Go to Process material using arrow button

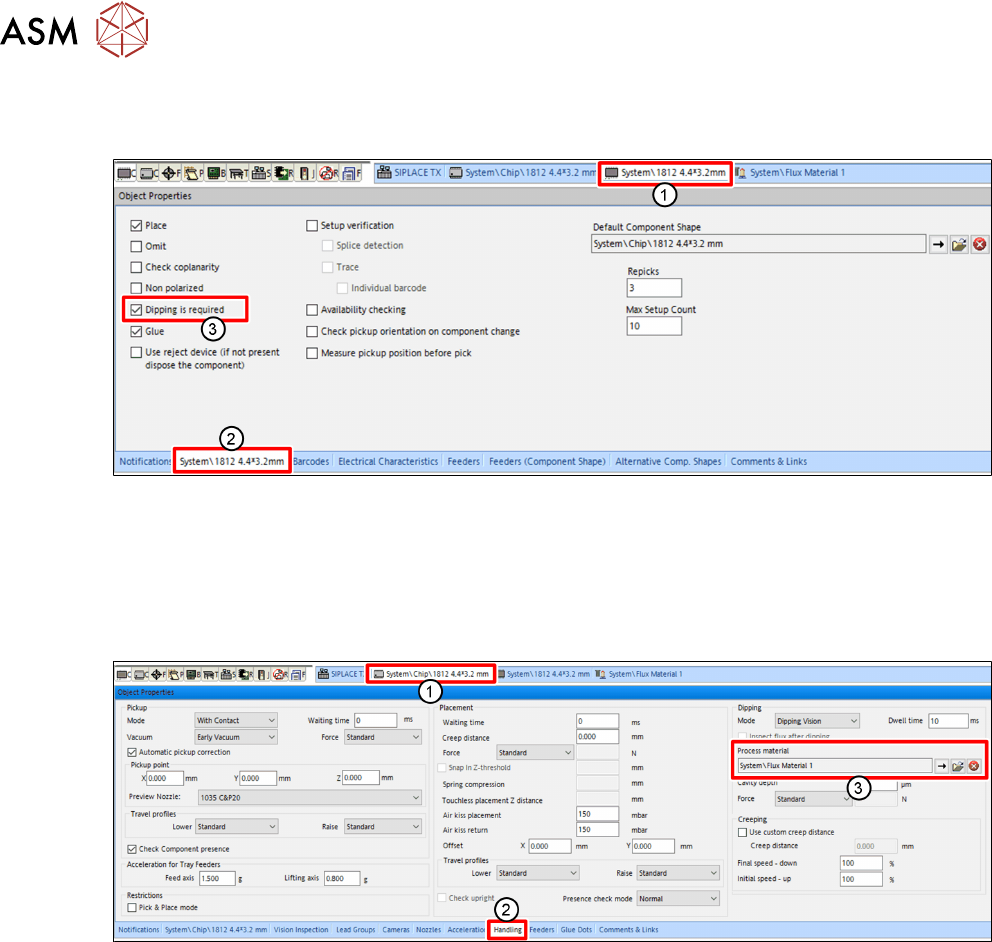coord(941,766)
